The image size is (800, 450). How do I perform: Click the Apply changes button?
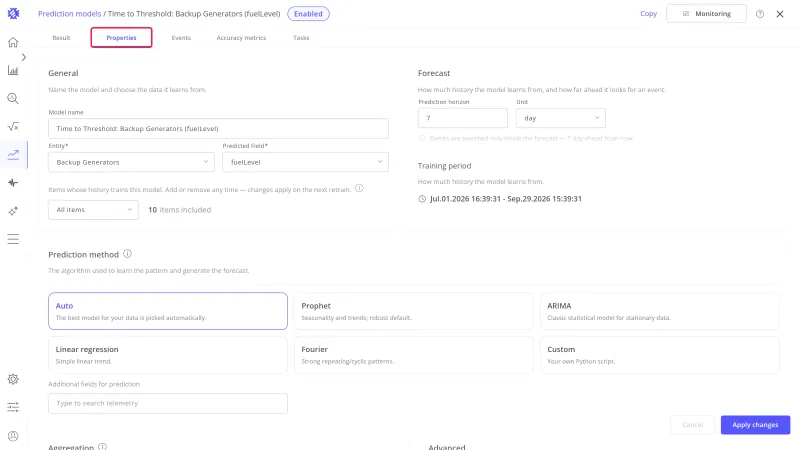click(x=755, y=424)
